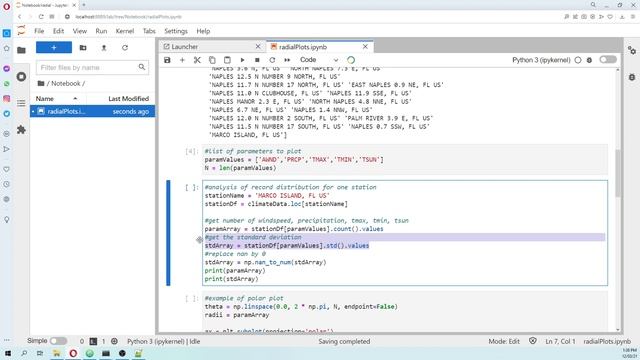Open the Tabs menu

[x=149, y=31]
